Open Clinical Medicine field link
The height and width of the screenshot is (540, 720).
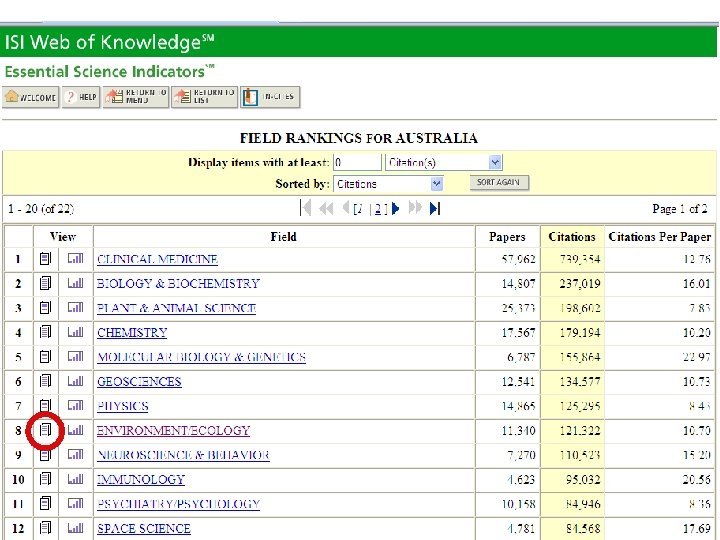(x=158, y=259)
